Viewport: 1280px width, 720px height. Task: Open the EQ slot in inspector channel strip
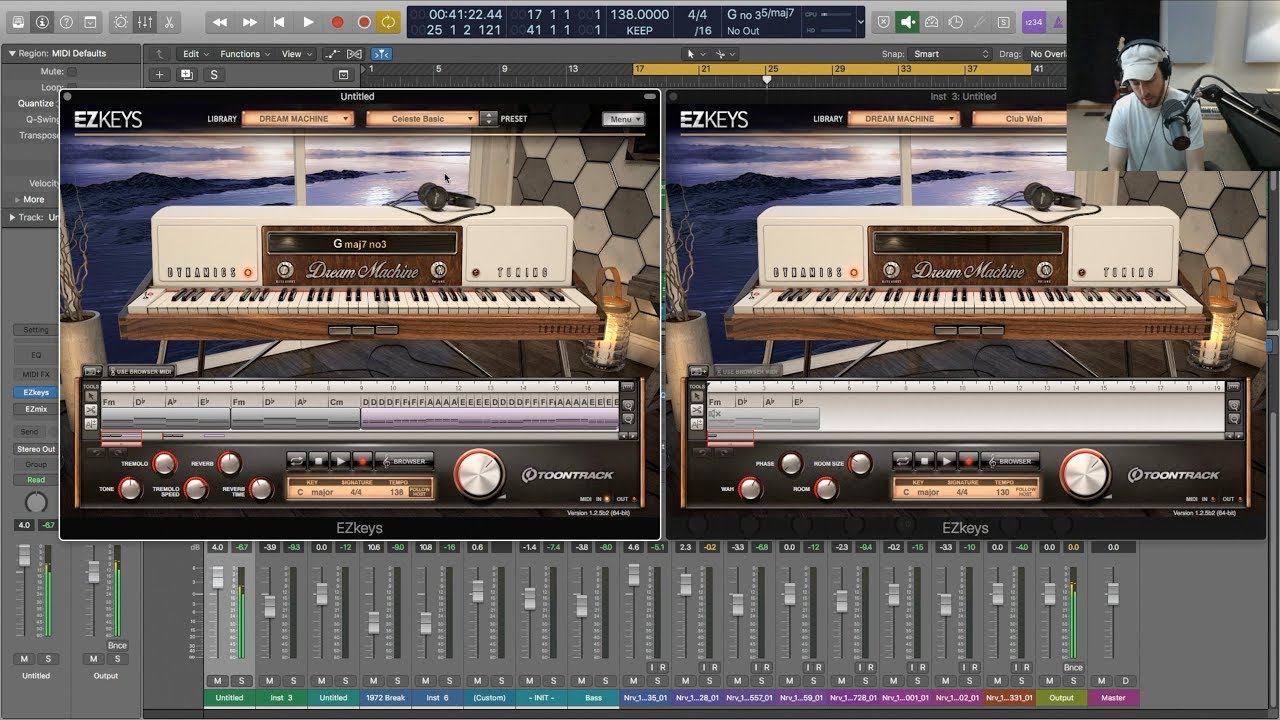[36, 355]
